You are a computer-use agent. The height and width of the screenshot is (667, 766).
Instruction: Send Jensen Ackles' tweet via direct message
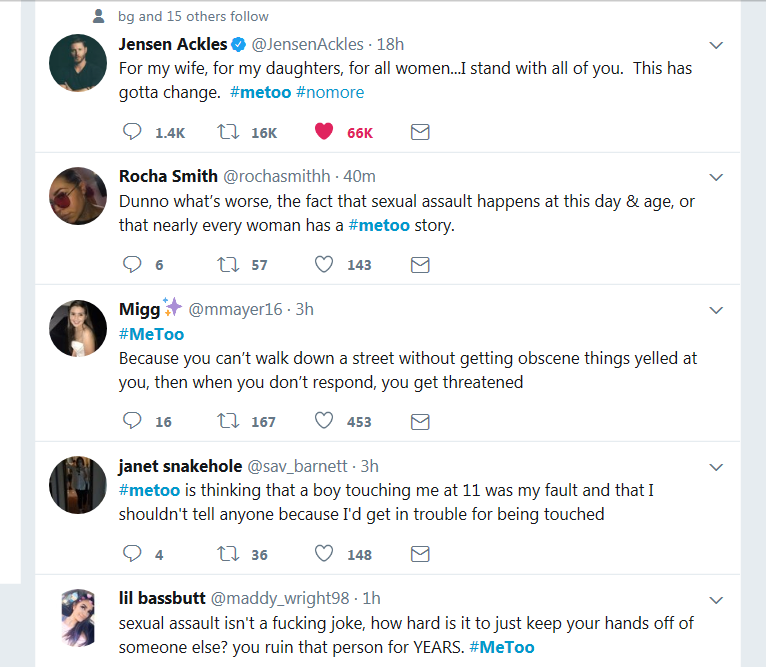(420, 132)
